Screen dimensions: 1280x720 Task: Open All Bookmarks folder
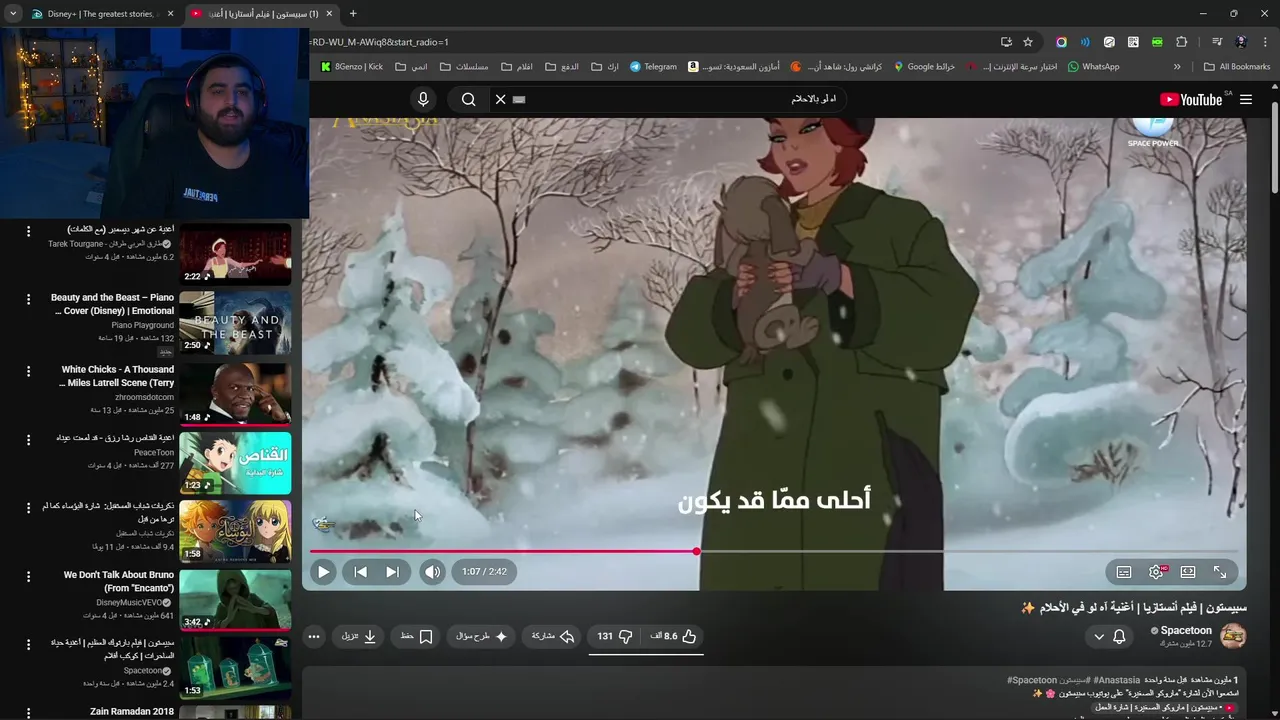tap(1237, 67)
